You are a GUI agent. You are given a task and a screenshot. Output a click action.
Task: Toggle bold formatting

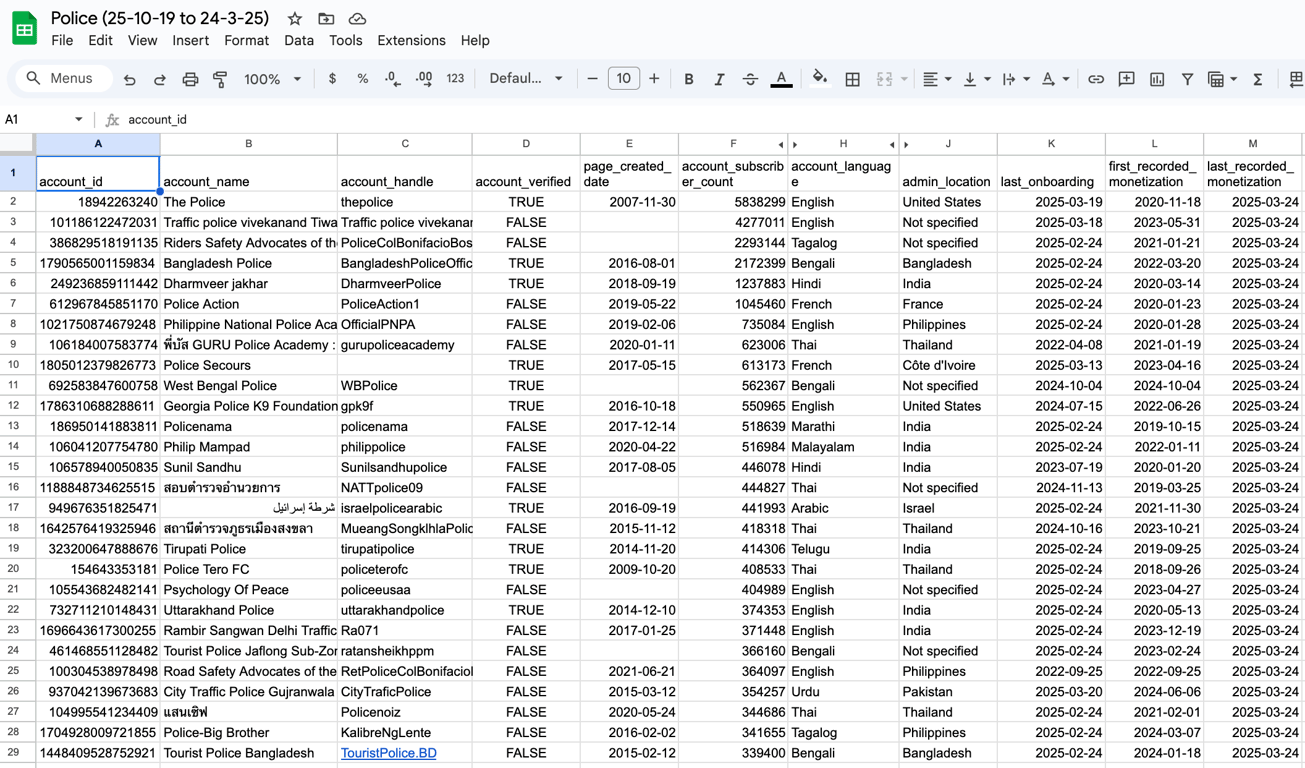[689, 79]
